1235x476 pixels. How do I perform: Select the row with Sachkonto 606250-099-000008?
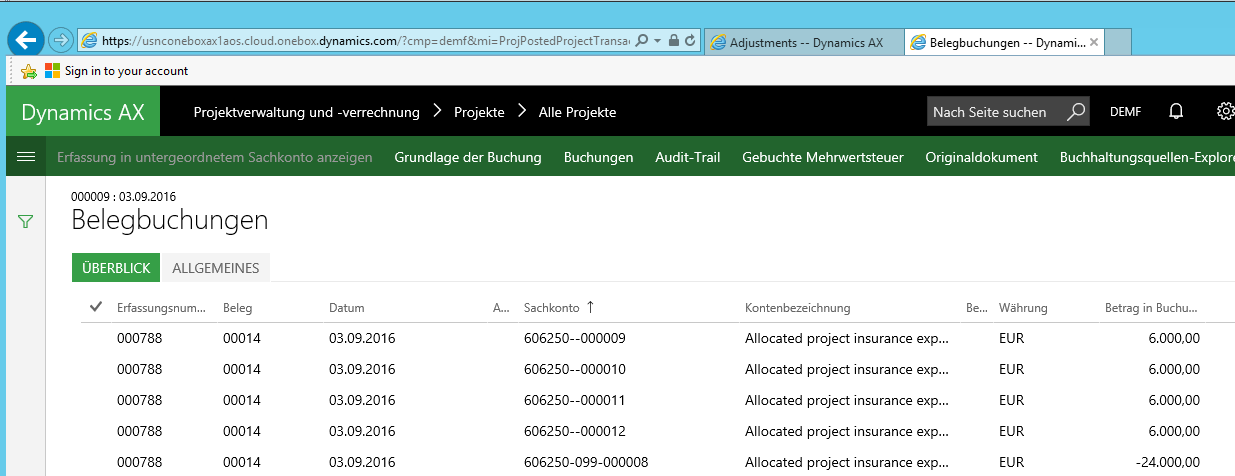click(x=586, y=462)
